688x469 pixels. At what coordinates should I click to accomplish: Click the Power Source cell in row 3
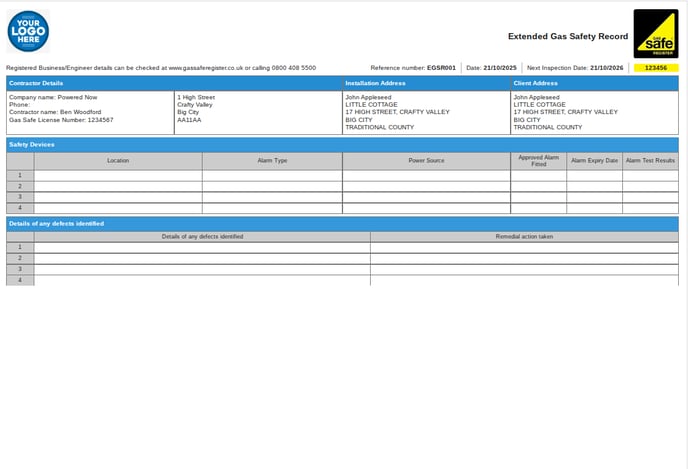[x=426, y=197]
